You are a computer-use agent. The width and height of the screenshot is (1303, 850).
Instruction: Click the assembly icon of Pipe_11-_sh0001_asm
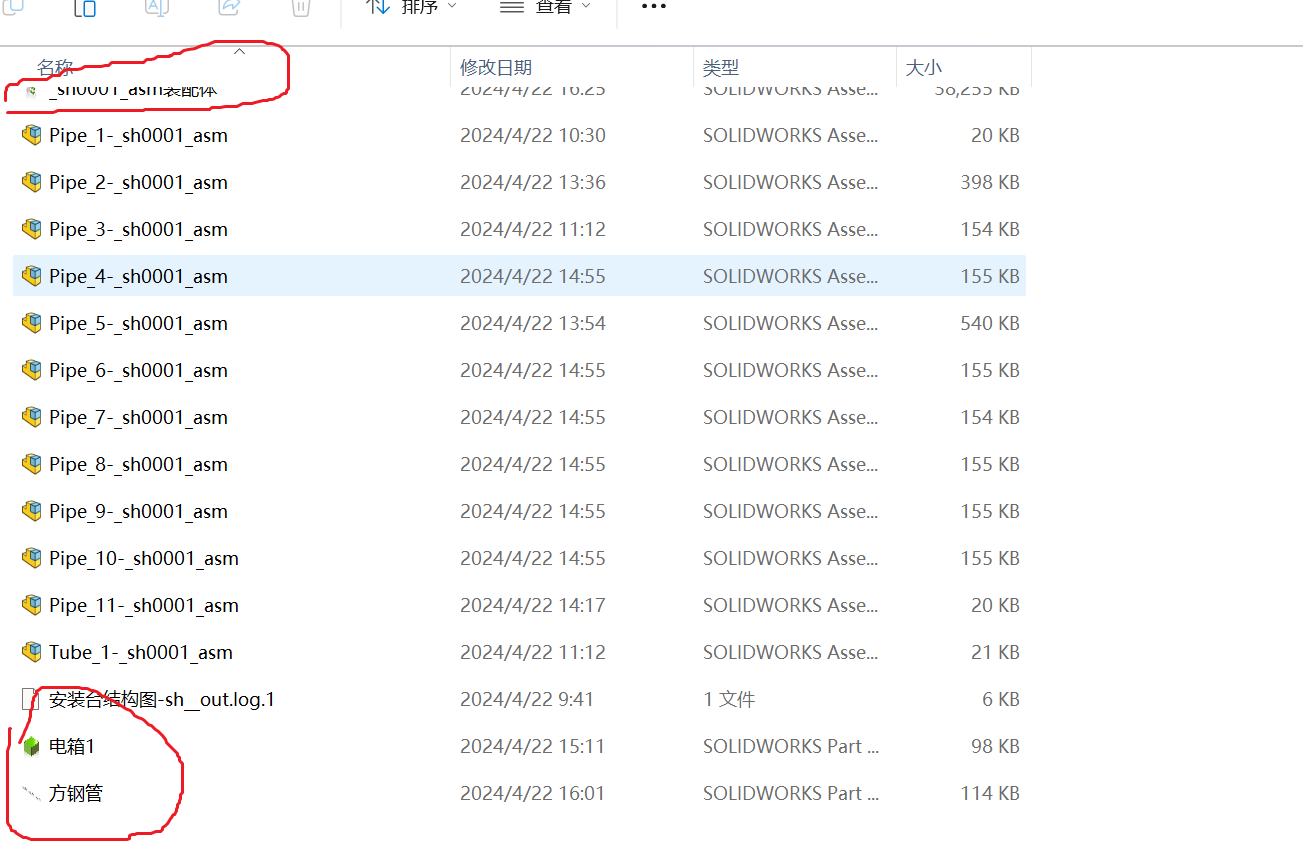[32, 605]
